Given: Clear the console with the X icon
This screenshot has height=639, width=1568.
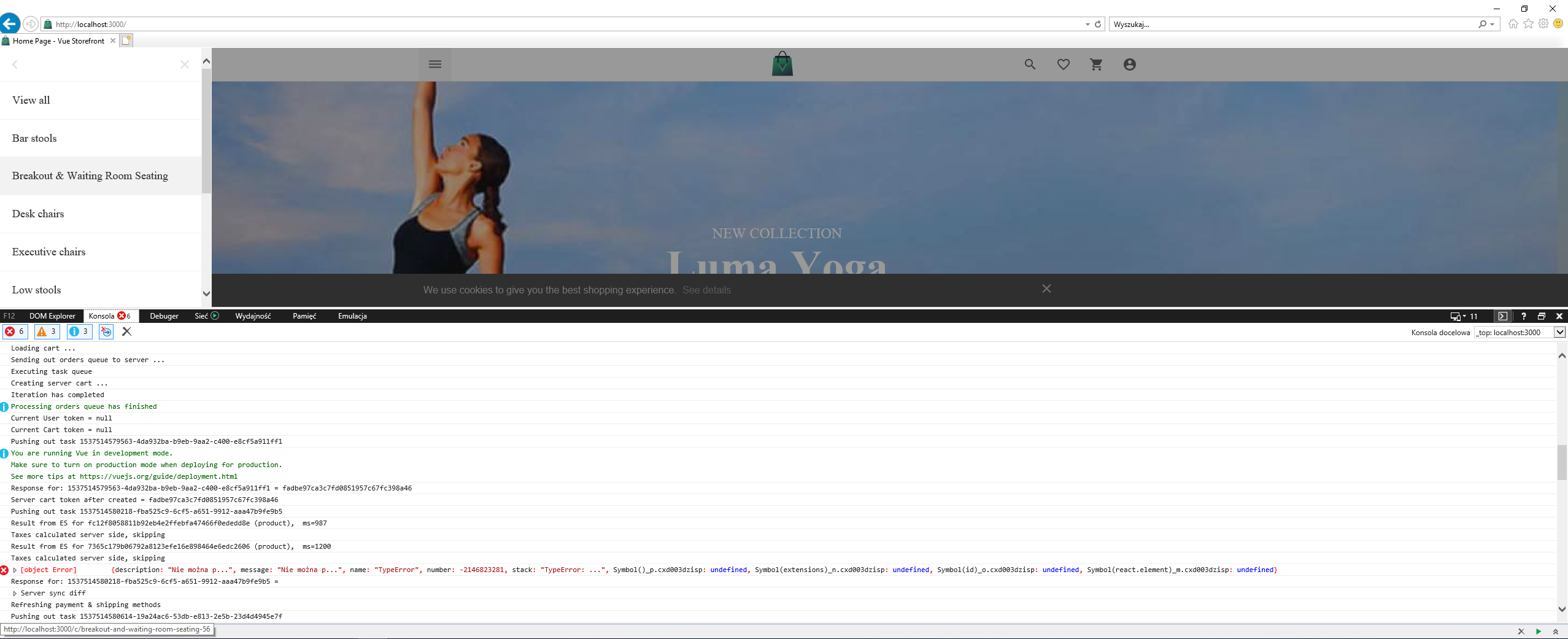Looking at the screenshot, I should (127, 331).
